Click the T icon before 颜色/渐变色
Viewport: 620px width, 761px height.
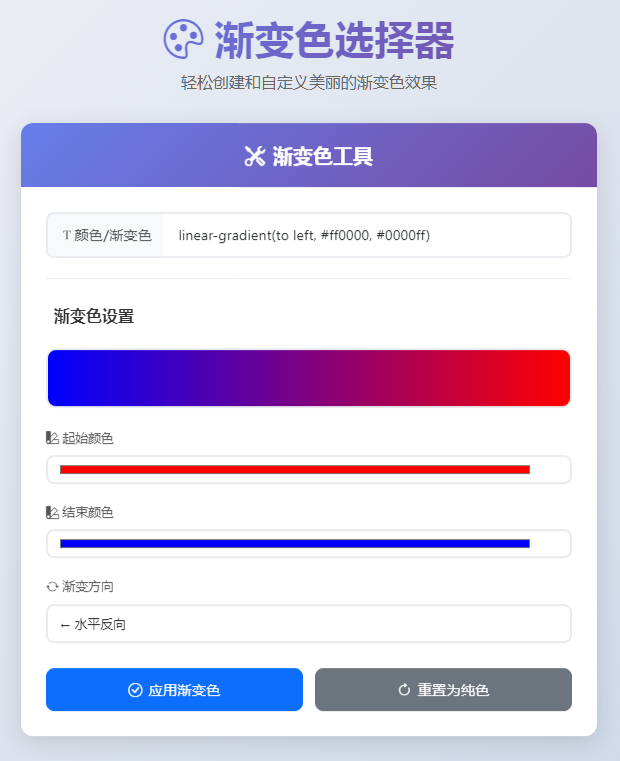tap(67, 235)
